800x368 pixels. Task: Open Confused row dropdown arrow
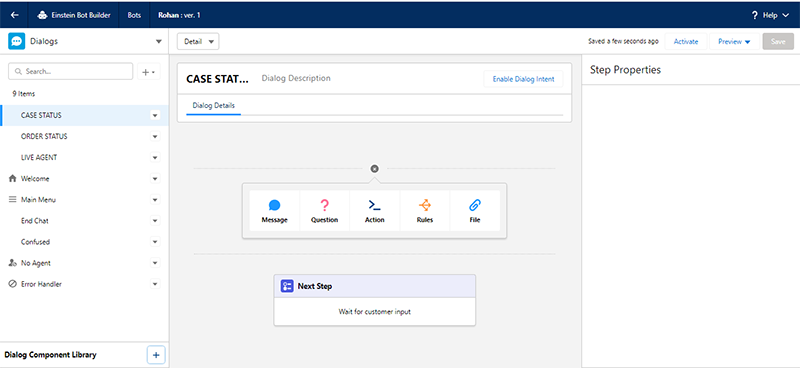(x=156, y=242)
